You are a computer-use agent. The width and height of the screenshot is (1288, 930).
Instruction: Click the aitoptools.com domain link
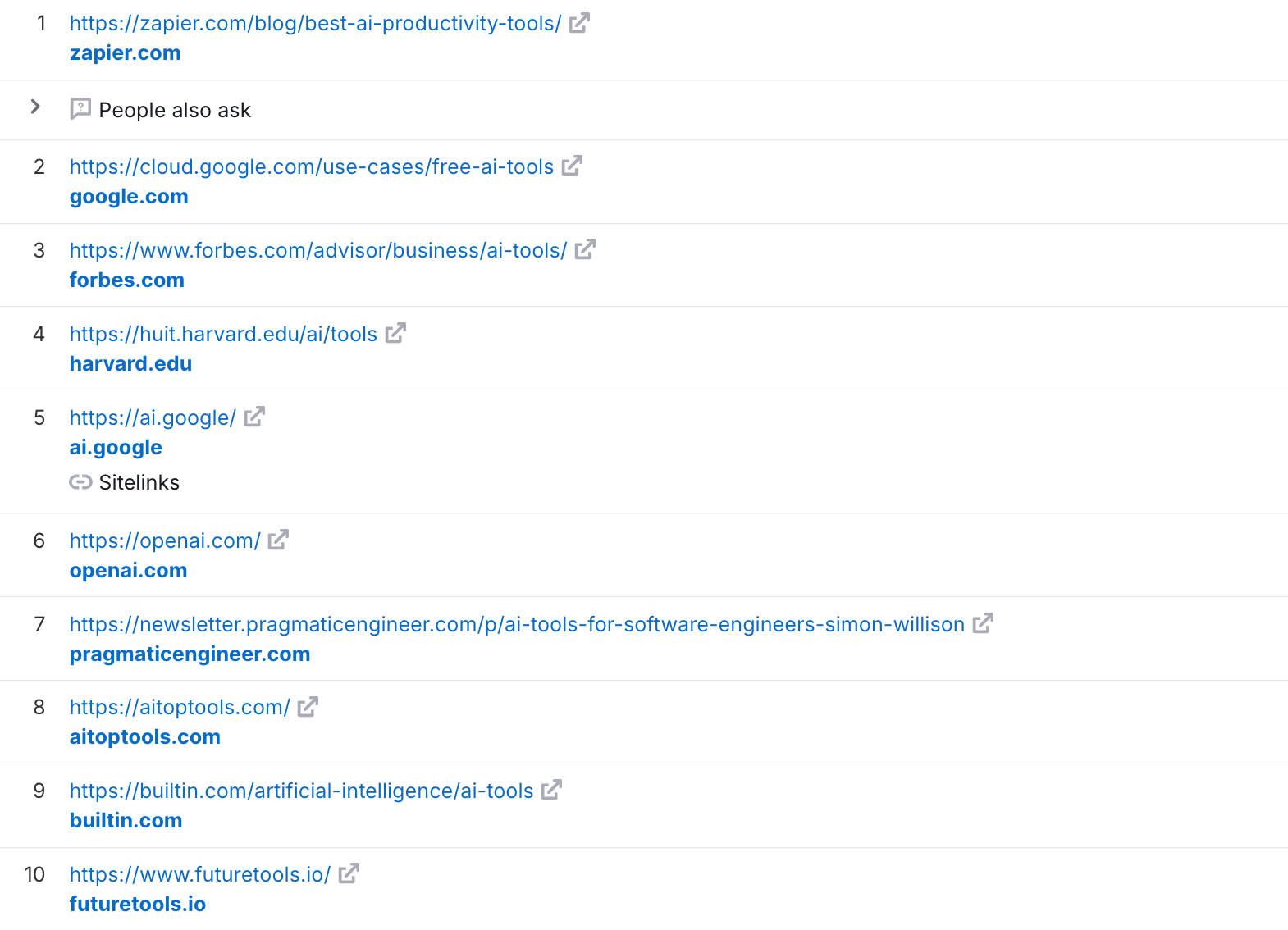(145, 737)
